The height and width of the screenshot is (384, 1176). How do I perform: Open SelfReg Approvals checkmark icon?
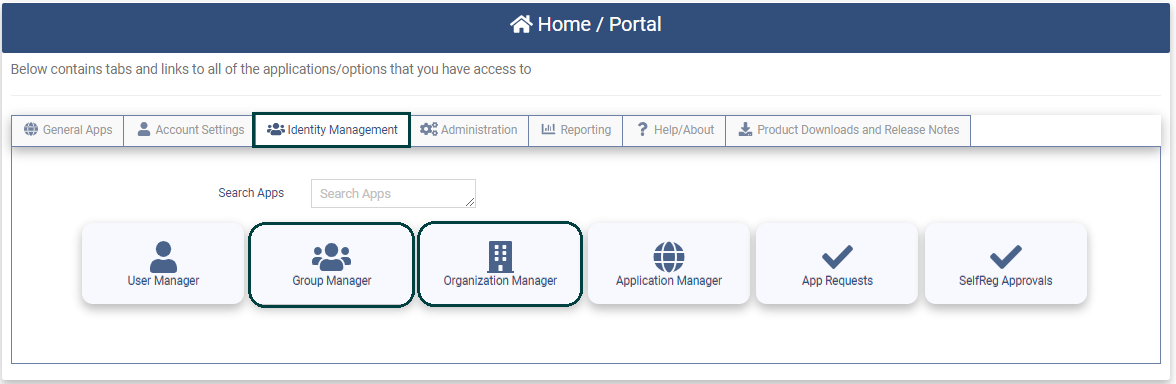(1006, 257)
